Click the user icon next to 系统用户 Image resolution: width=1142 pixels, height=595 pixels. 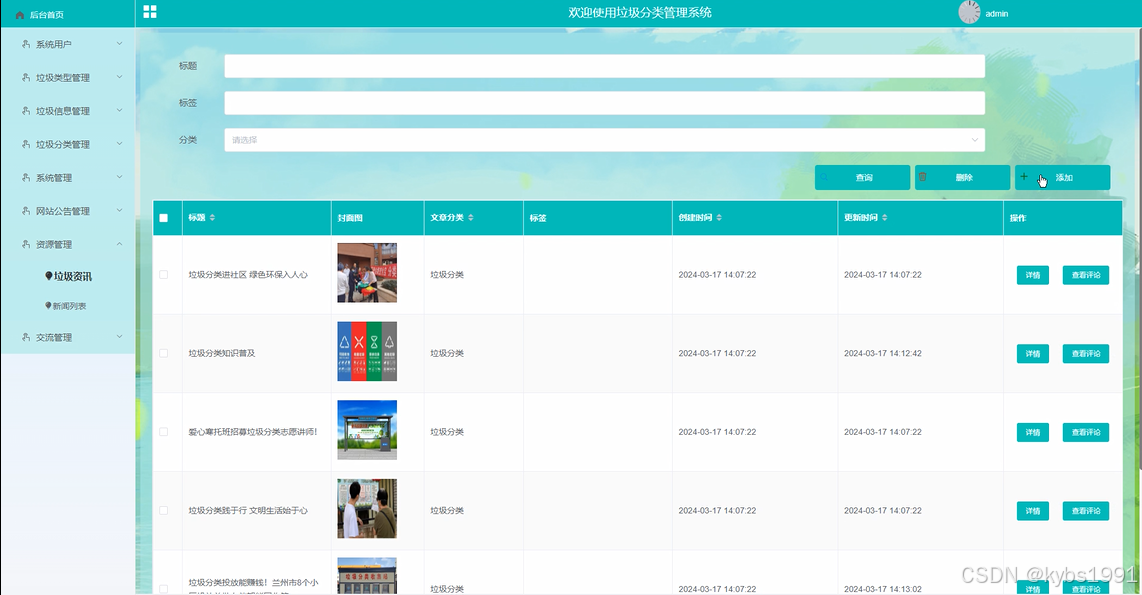(26, 44)
